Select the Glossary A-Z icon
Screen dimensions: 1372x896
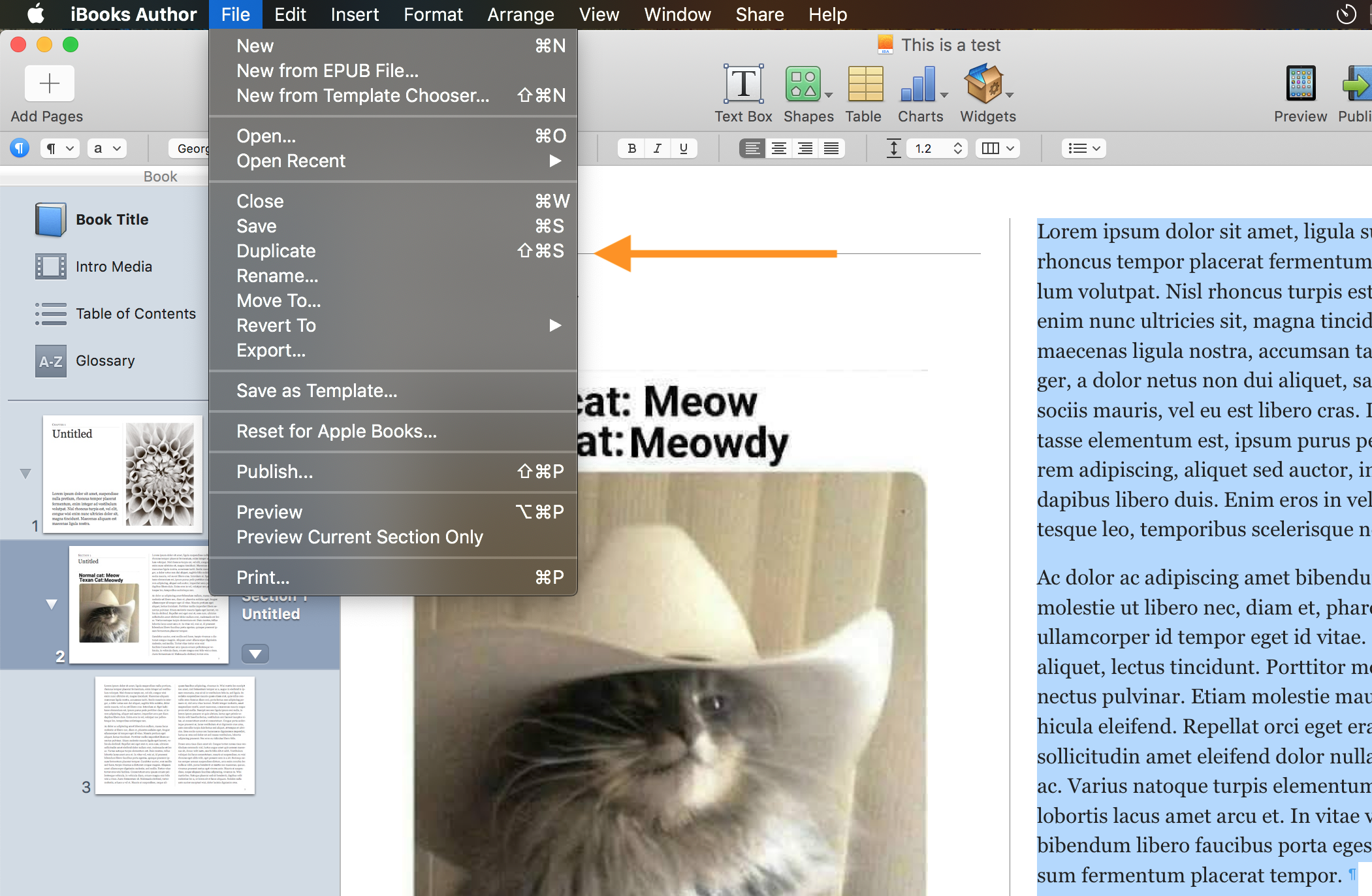pyautogui.click(x=50, y=360)
